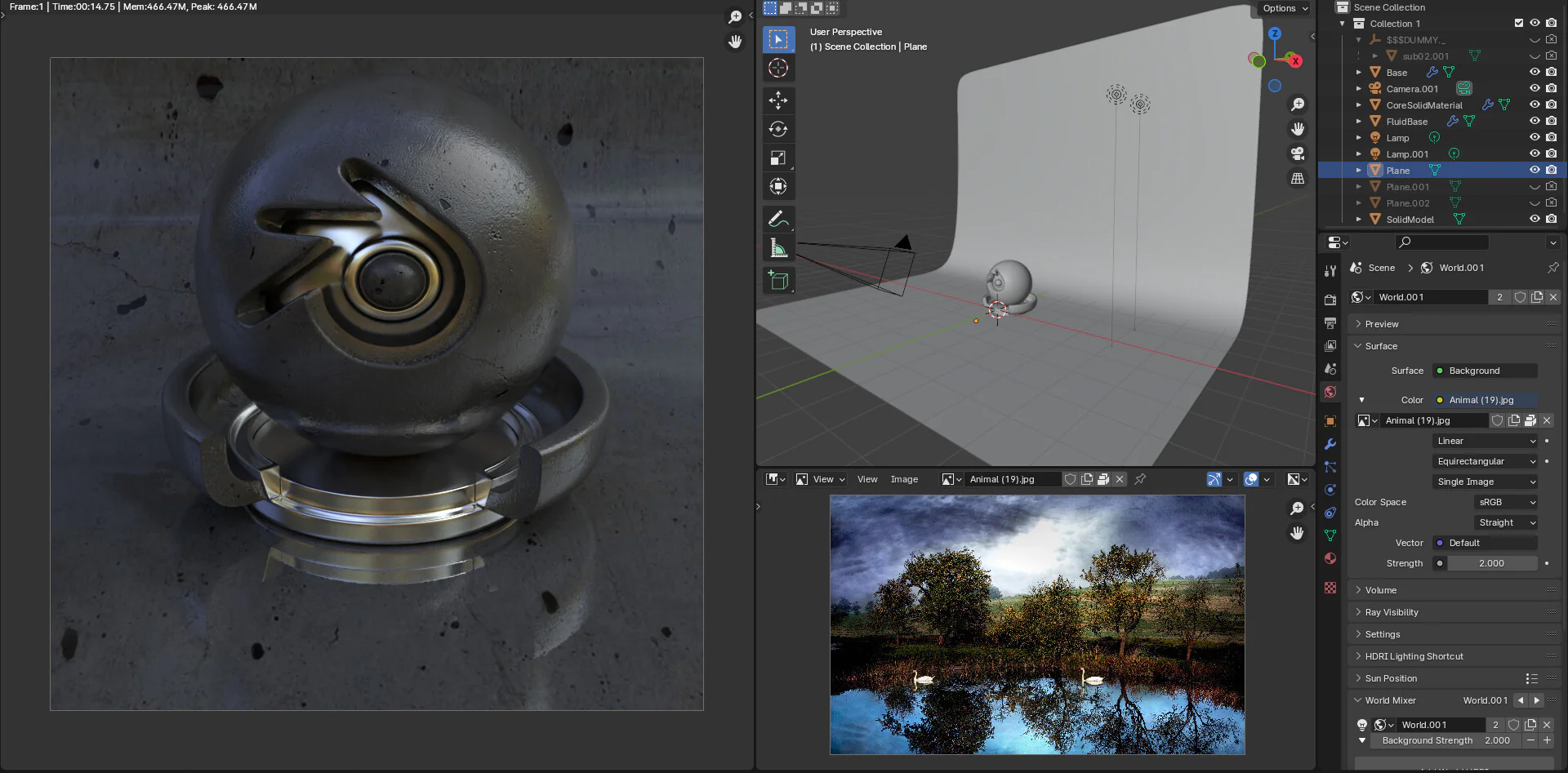The image size is (1568, 773).
Task: Expand CoreSolidMaterial in the outliner
Action: (1359, 104)
